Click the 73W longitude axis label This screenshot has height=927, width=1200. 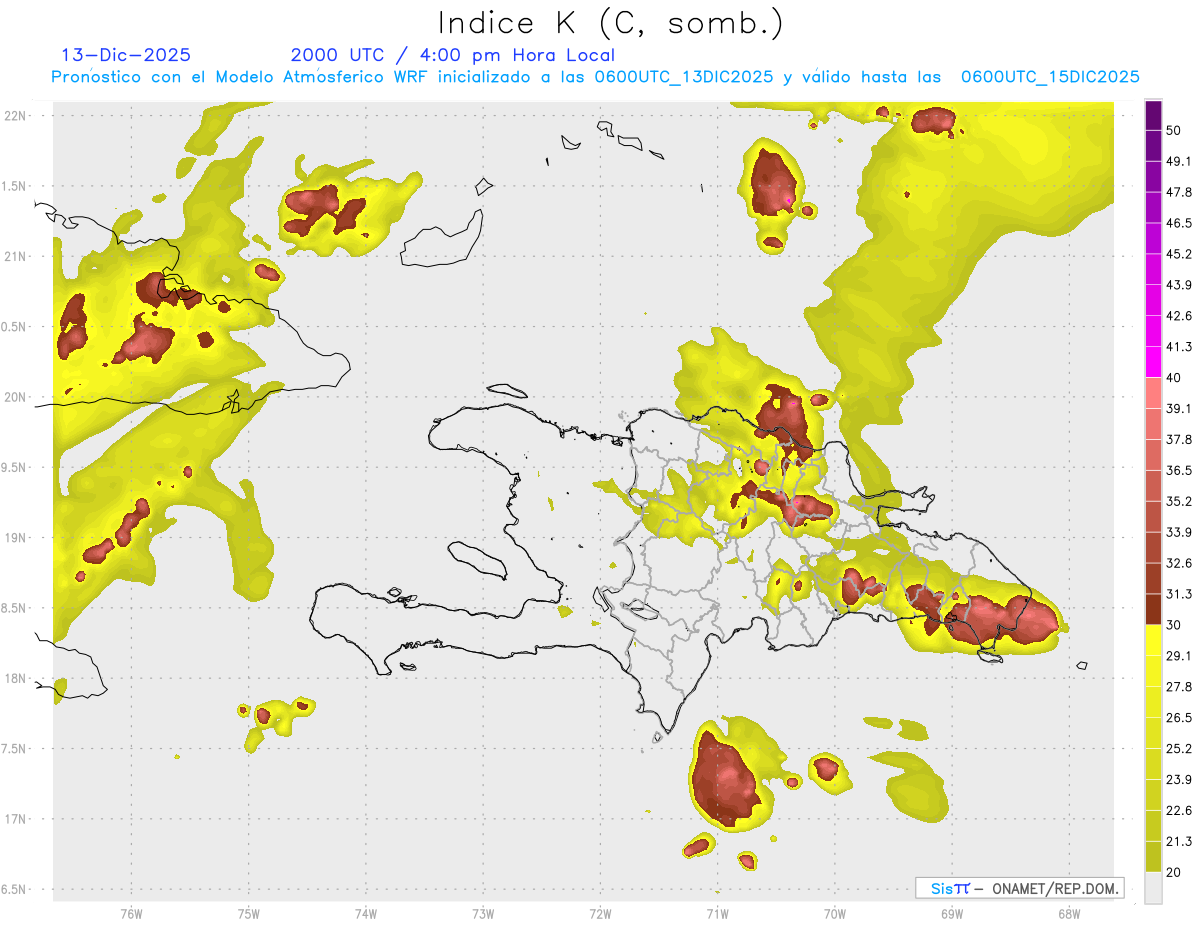pyautogui.click(x=483, y=913)
